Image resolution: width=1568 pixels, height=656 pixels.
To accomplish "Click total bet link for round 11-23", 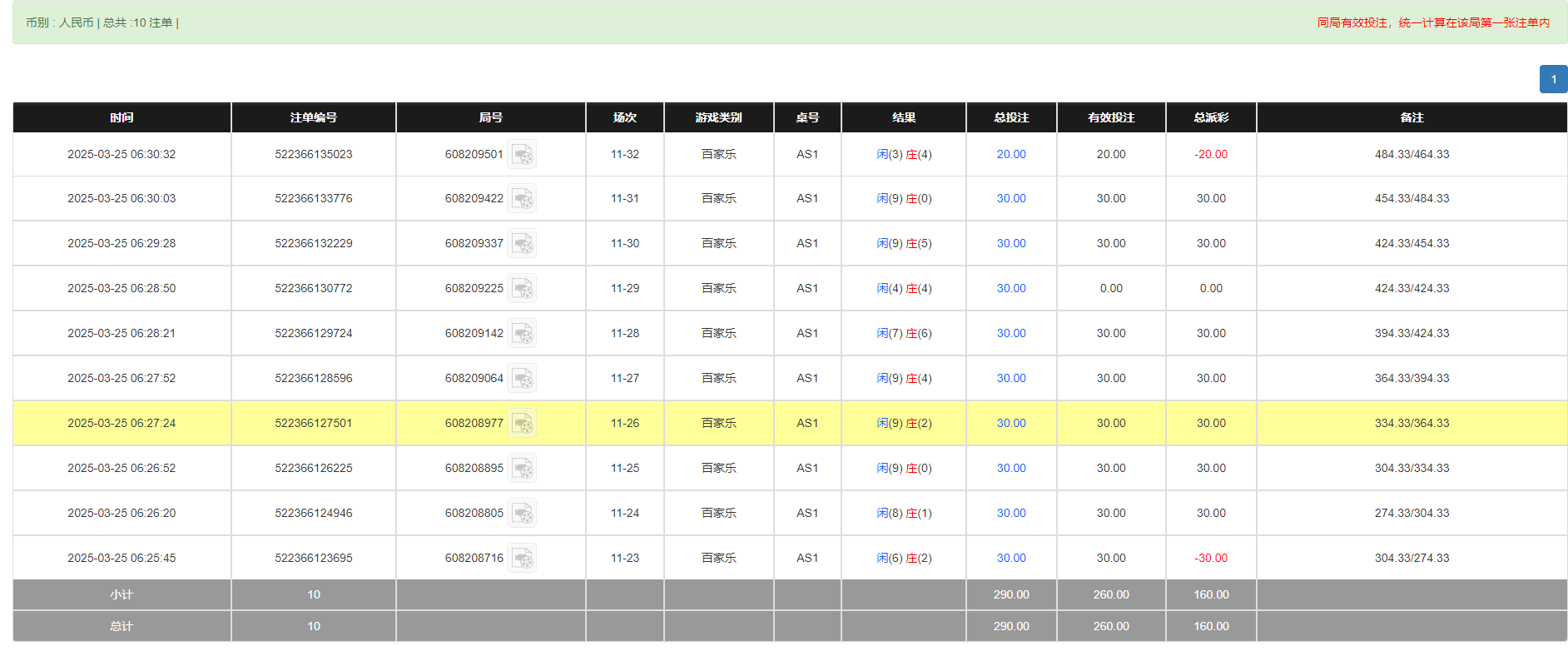I will coord(1010,559).
